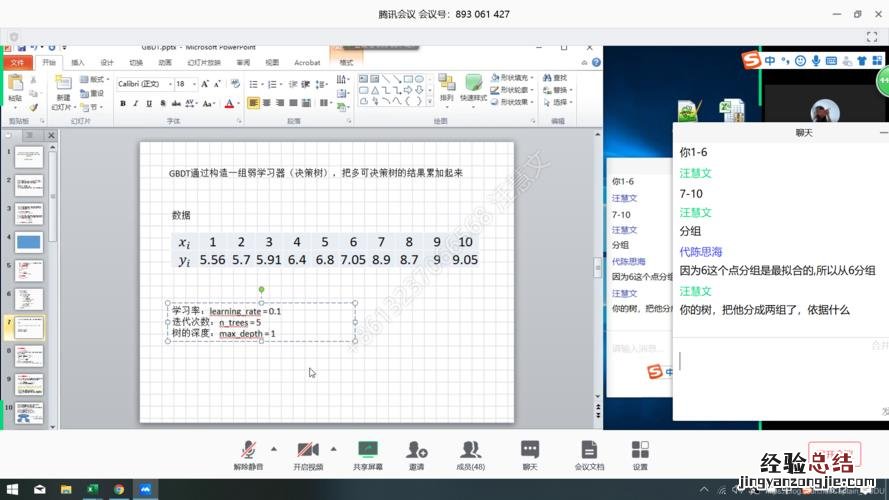This screenshot has height=500, width=889.
Task: Select slide 4 thumbnail in slide panel
Action: tap(28, 241)
